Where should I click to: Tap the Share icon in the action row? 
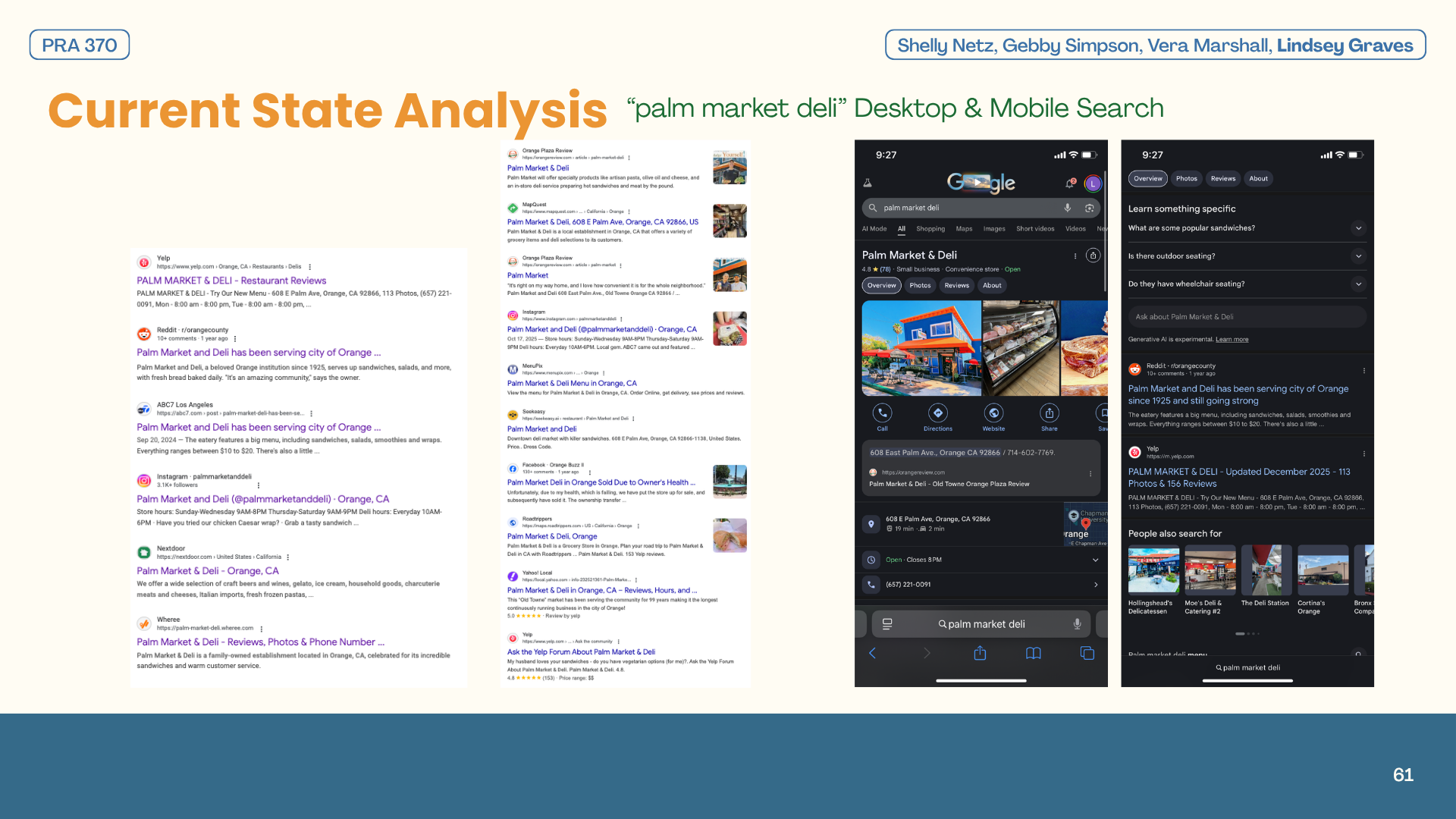1050,413
